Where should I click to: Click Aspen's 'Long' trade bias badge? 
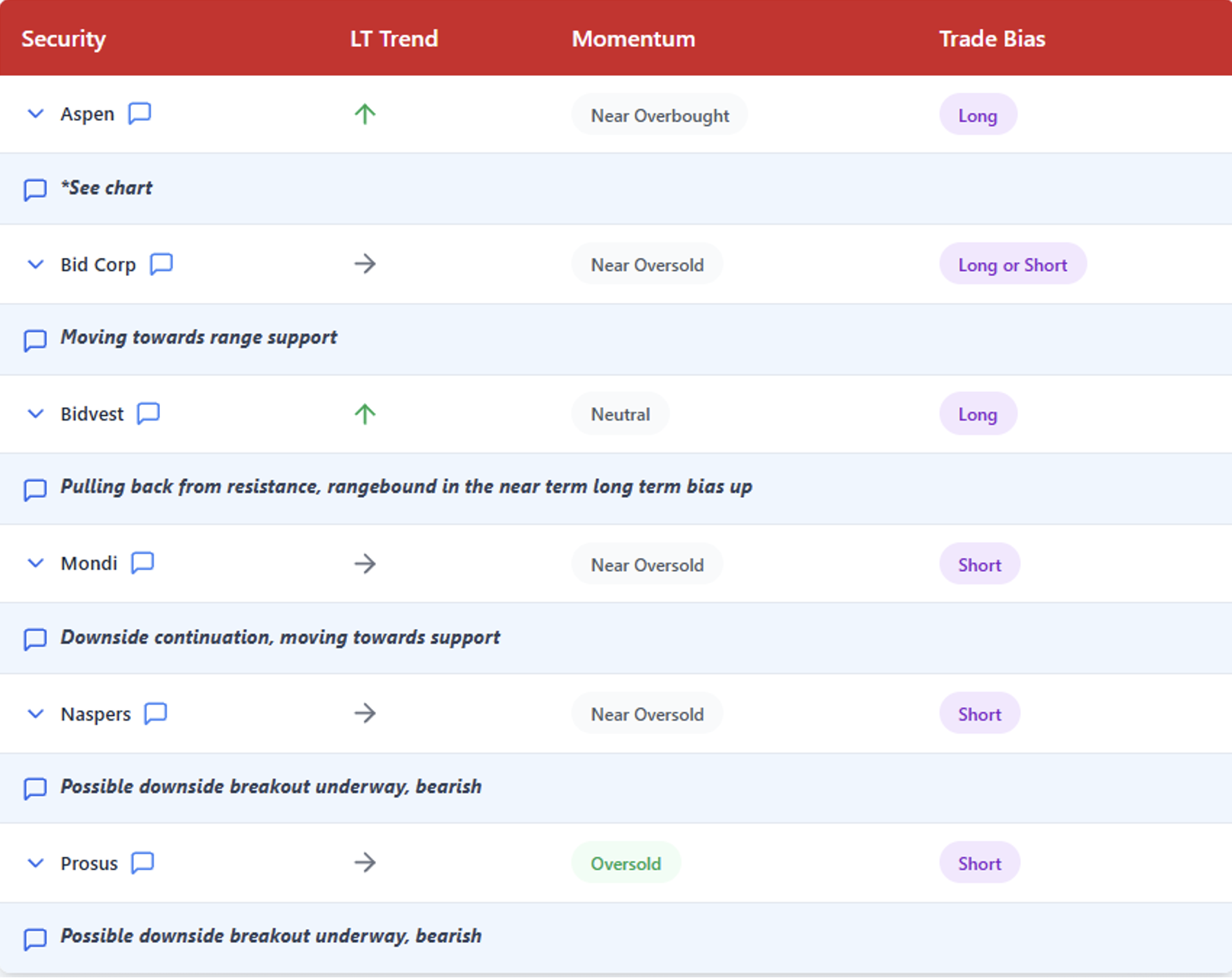[977, 114]
